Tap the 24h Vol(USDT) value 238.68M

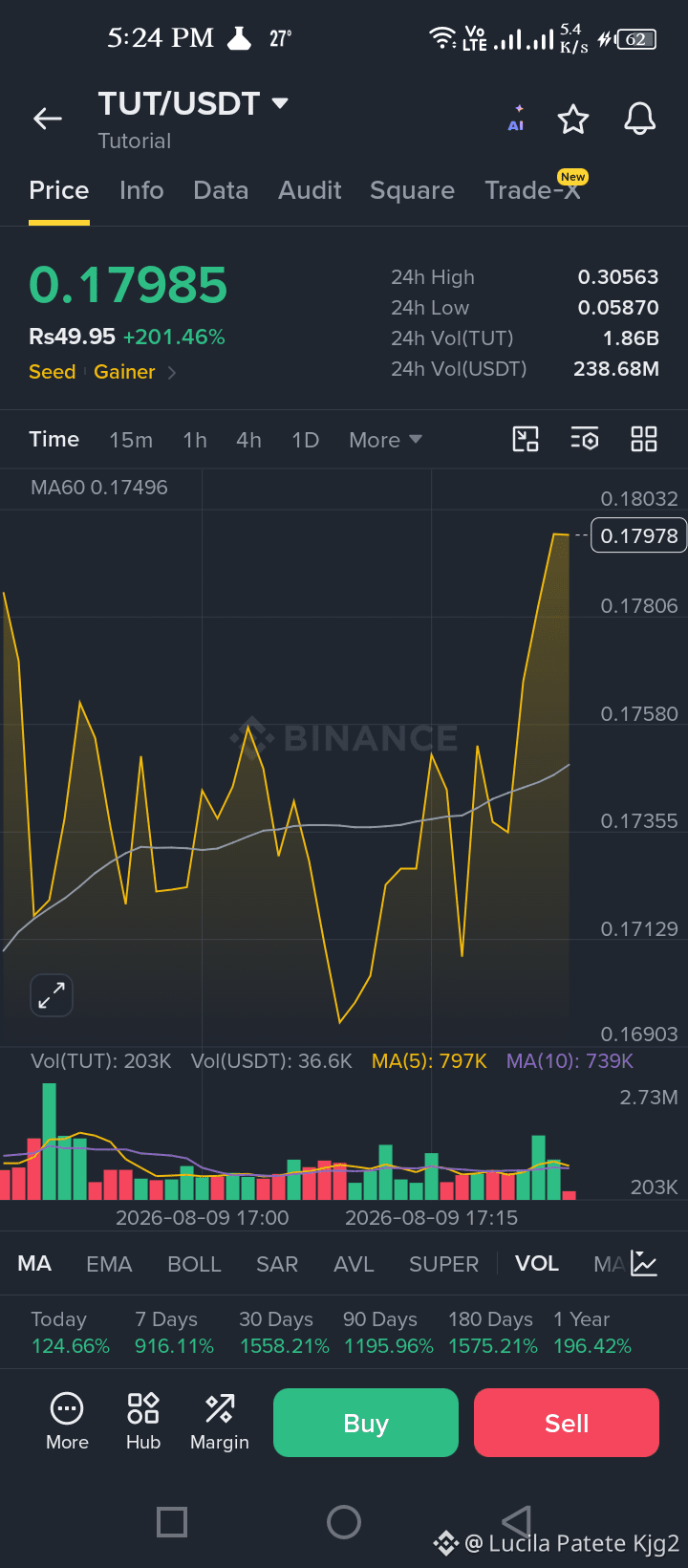(616, 369)
